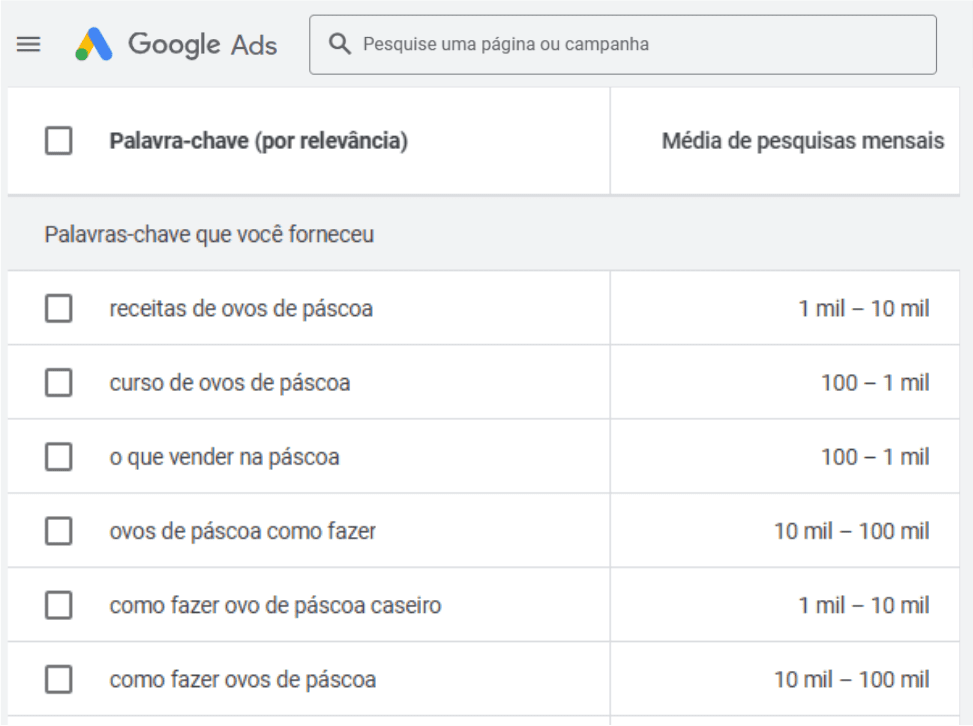The width and height of the screenshot is (973, 726).
Task: Click the keyword 'curso de ovos de páscoa'
Action: [x=230, y=382]
